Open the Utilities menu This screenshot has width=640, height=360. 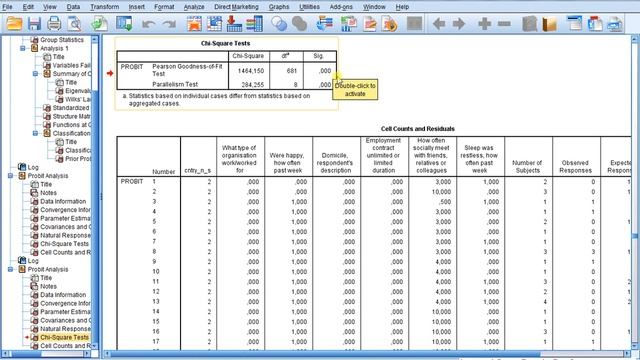click(x=309, y=7)
